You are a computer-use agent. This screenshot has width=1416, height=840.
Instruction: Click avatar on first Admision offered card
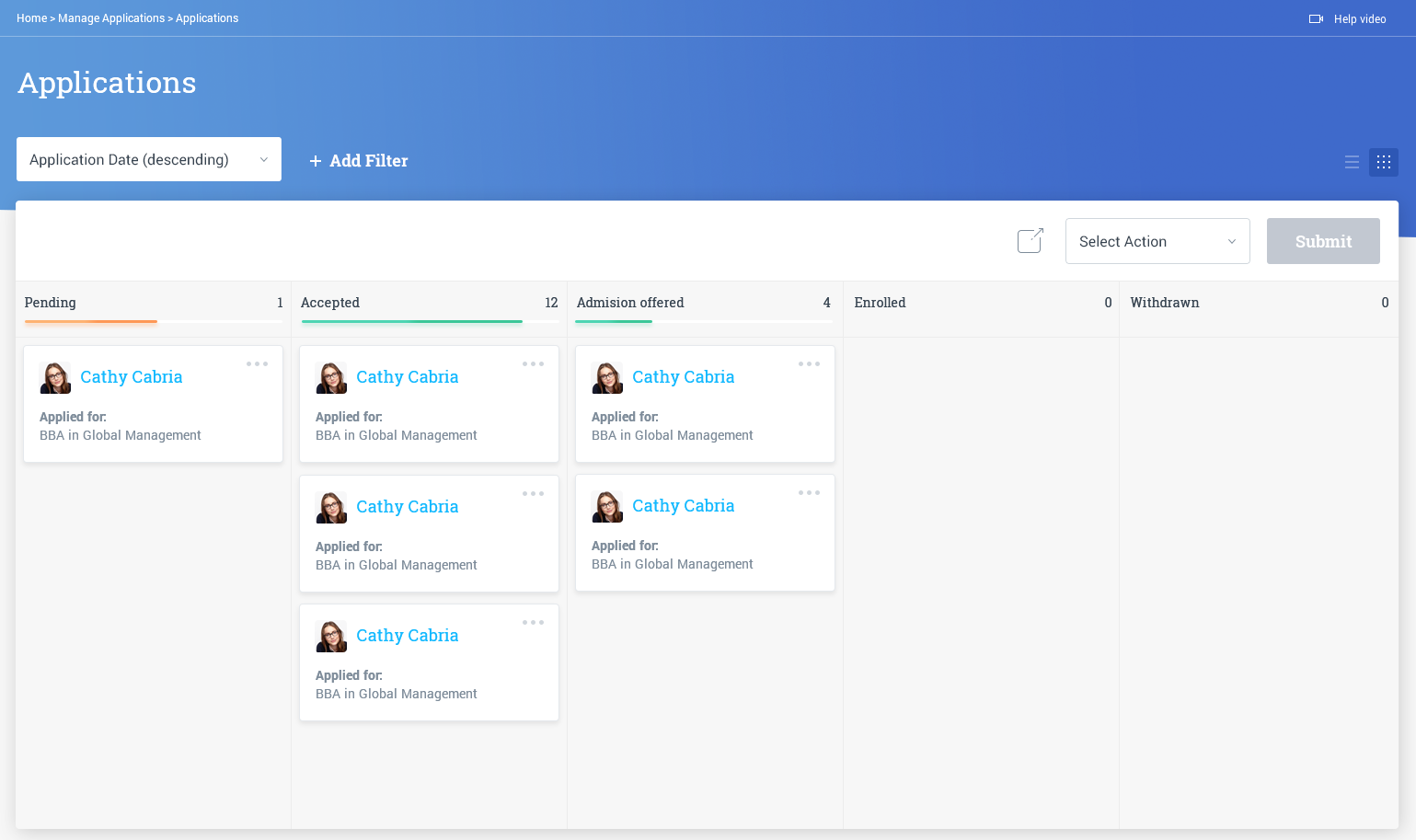coord(607,377)
